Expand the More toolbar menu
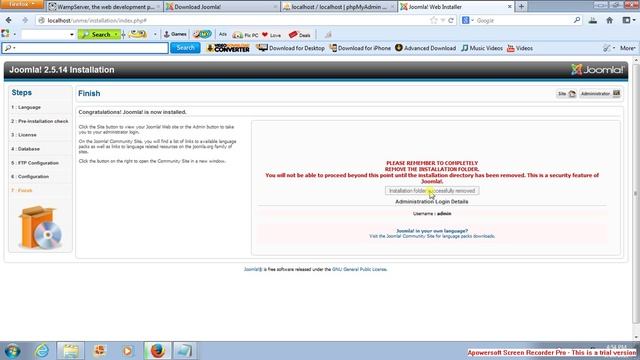640x360 pixels. point(628,48)
